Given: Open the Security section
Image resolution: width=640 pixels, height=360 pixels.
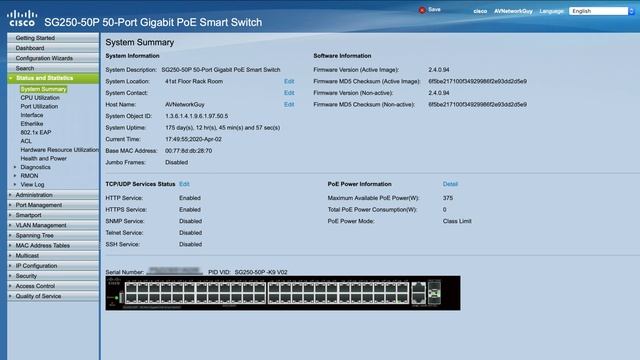Looking at the screenshot, I should (x=53, y=276).
